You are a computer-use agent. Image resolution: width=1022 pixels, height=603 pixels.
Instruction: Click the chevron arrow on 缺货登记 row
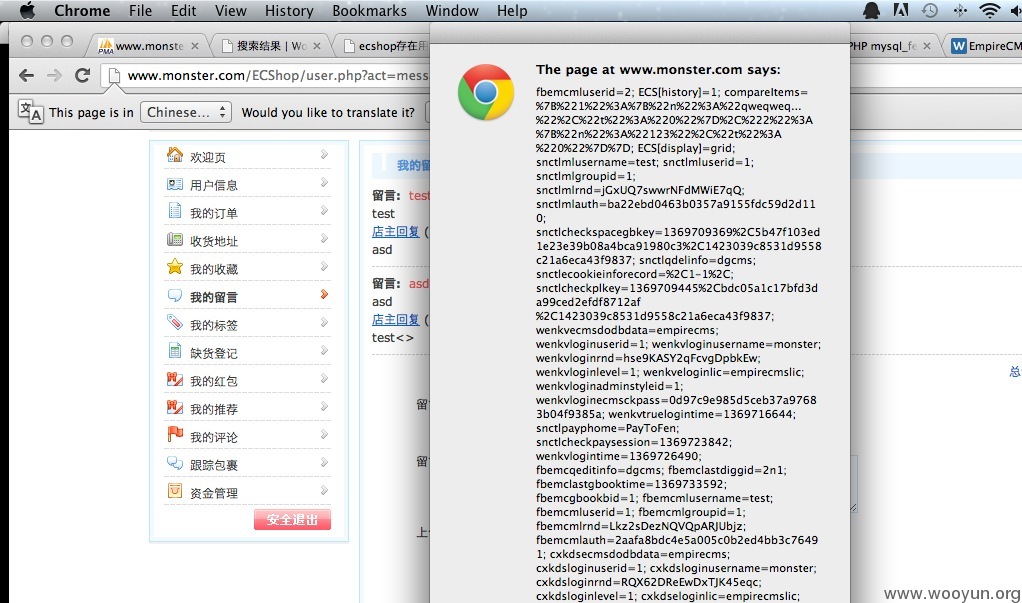click(x=324, y=351)
